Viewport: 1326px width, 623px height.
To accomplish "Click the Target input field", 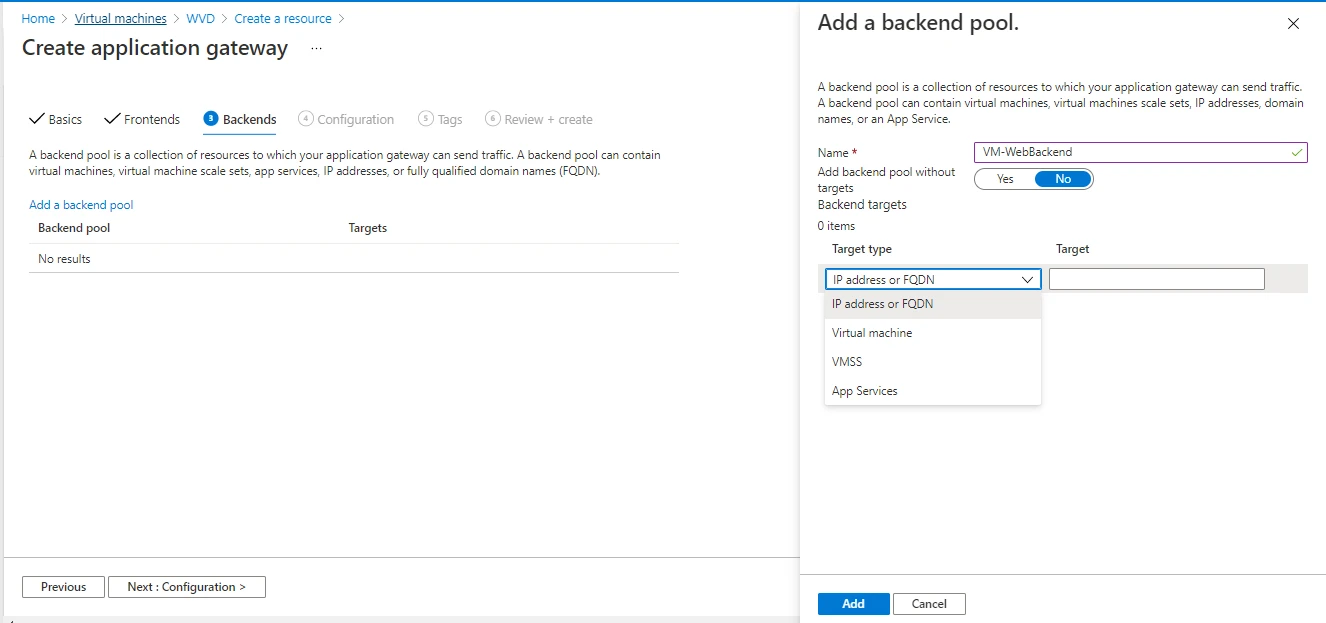I will point(1156,280).
